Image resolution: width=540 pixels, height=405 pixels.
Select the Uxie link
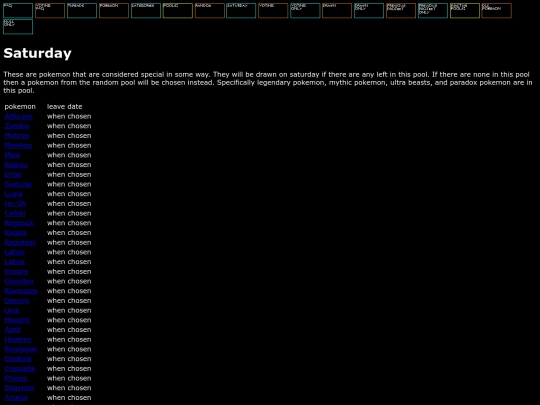(x=12, y=310)
